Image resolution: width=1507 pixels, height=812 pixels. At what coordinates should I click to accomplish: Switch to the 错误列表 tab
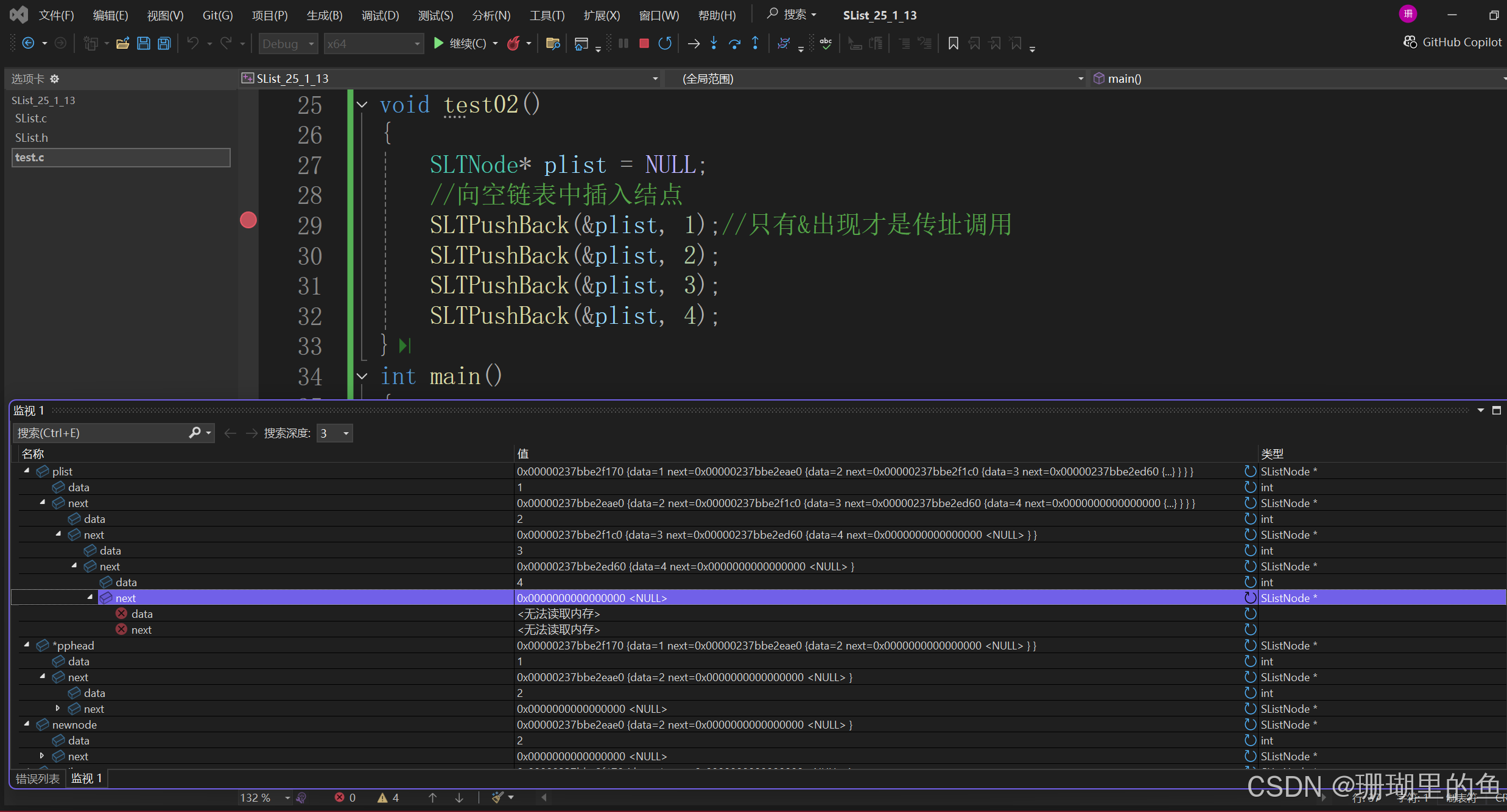click(37, 779)
